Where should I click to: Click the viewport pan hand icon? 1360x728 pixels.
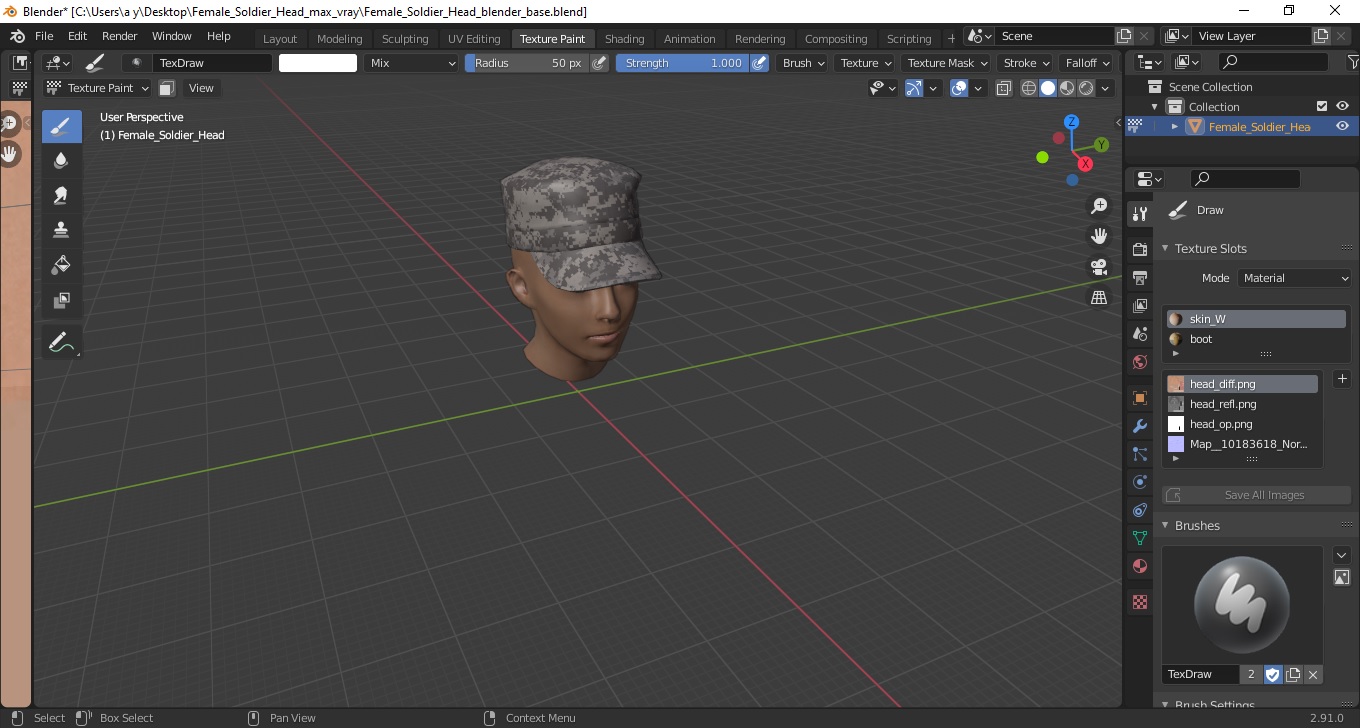(1099, 236)
